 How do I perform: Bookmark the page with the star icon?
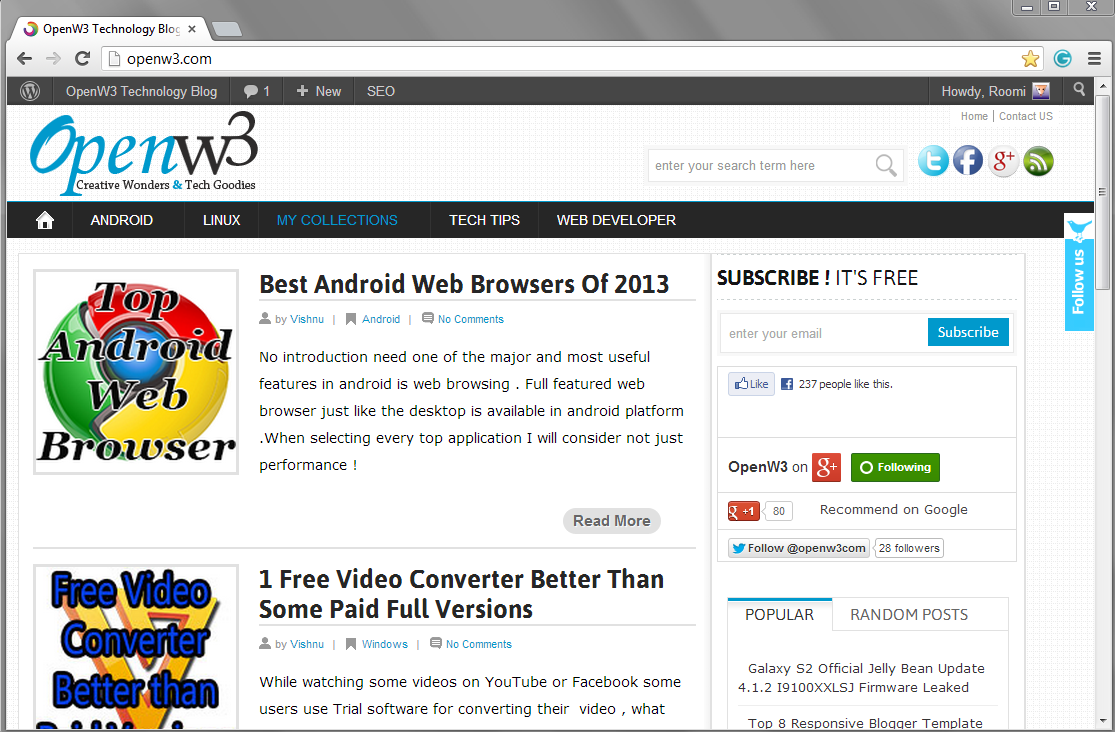pyautogui.click(x=1030, y=58)
